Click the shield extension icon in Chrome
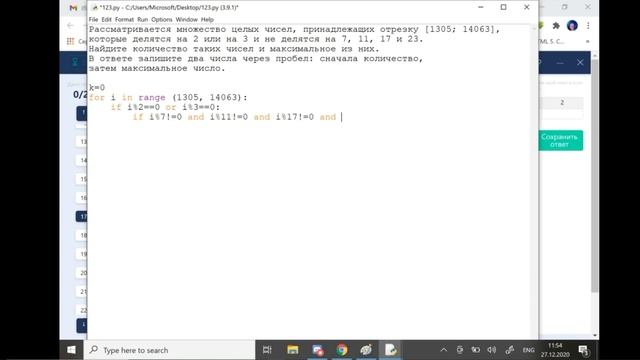 point(541,26)
